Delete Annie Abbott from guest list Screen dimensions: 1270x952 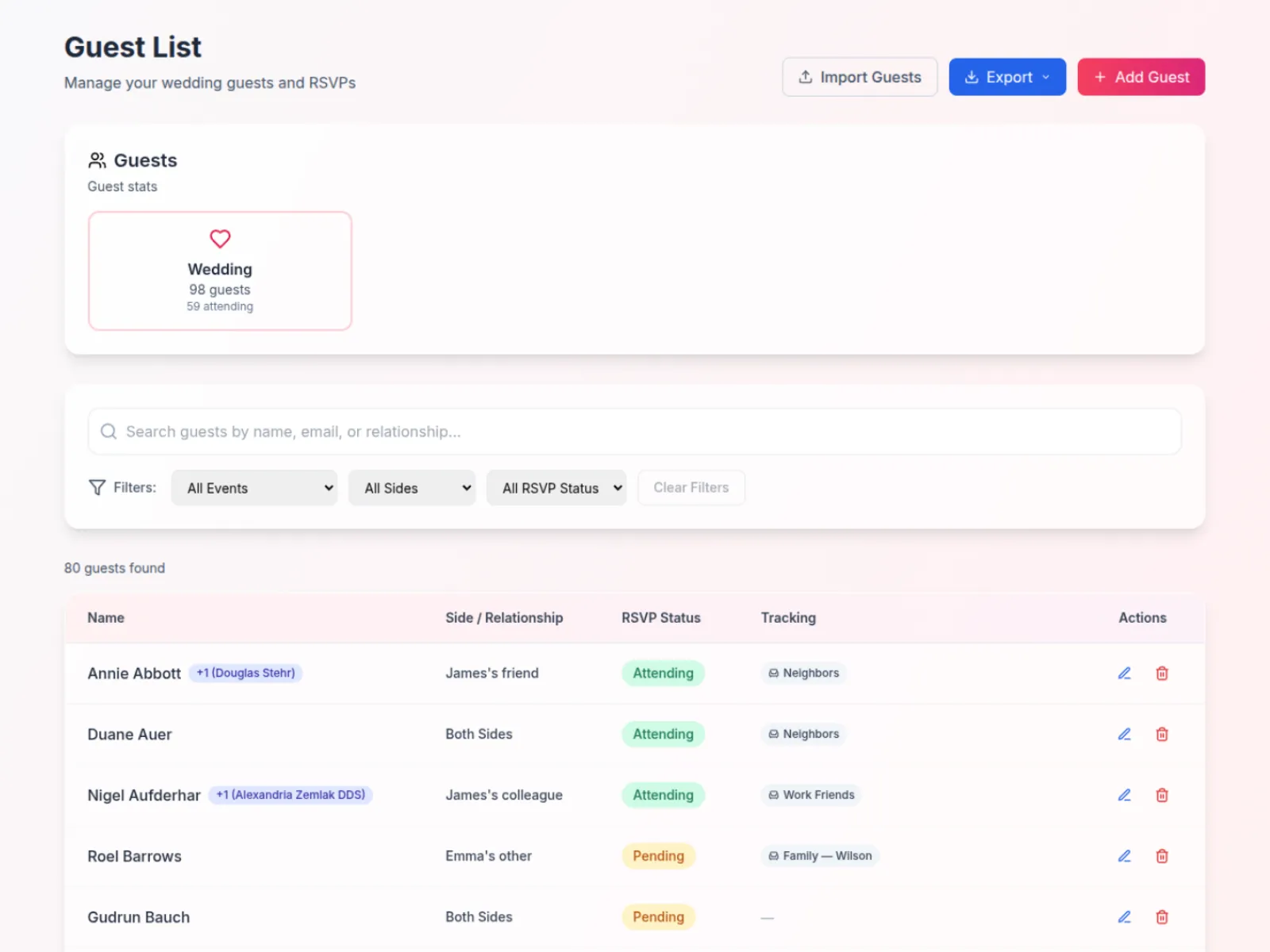[1162, 674]
